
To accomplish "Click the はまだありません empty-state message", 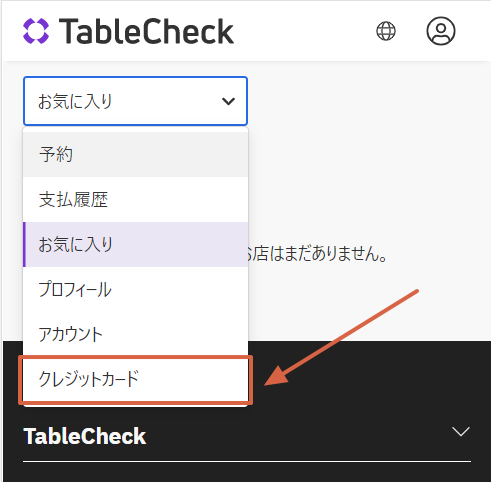I will 317,254.
